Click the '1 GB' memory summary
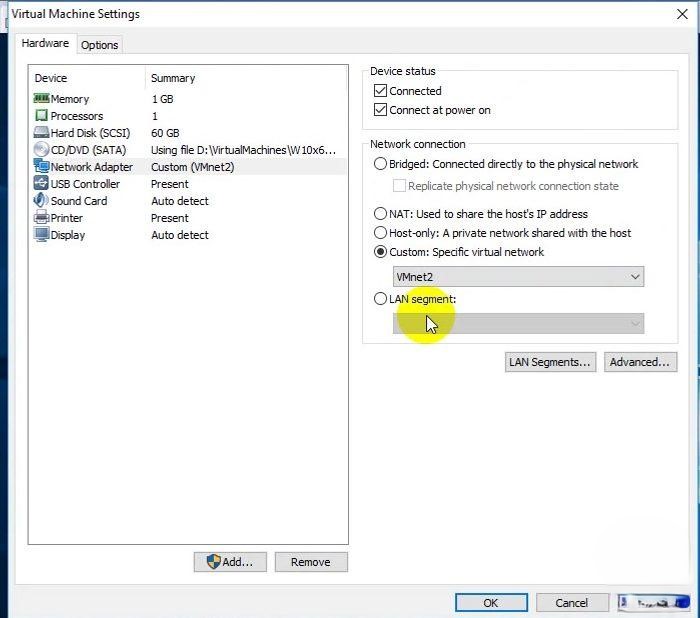Viewport: 700px width, 618px height. point(162,99)
